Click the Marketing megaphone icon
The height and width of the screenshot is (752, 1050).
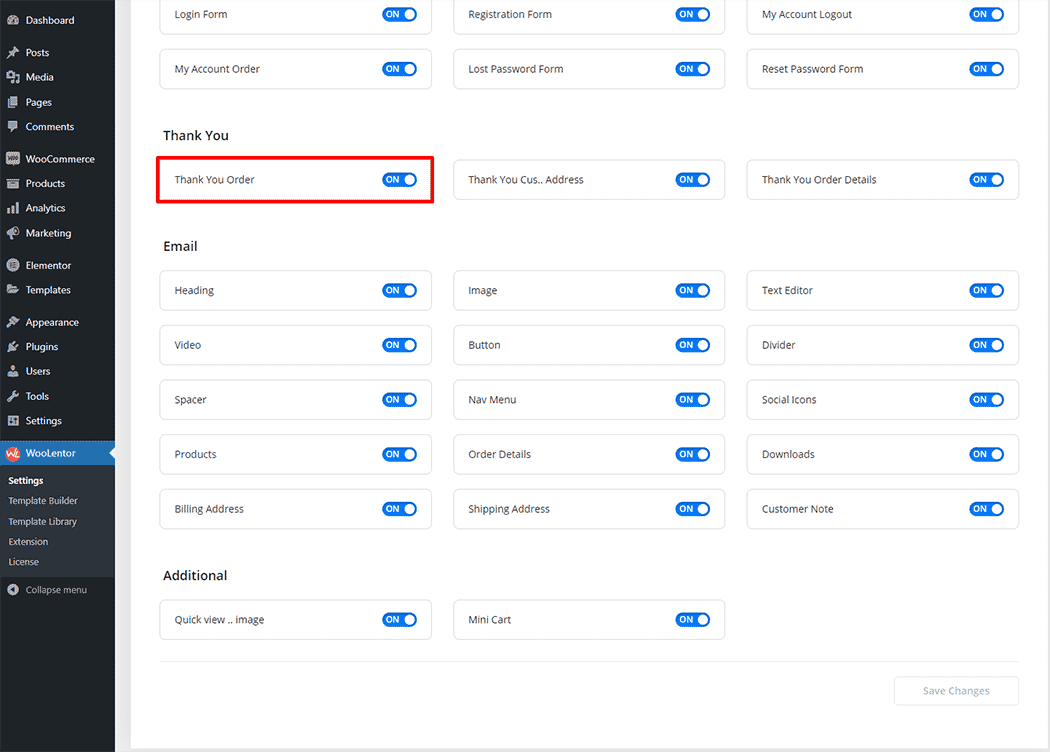13,233
